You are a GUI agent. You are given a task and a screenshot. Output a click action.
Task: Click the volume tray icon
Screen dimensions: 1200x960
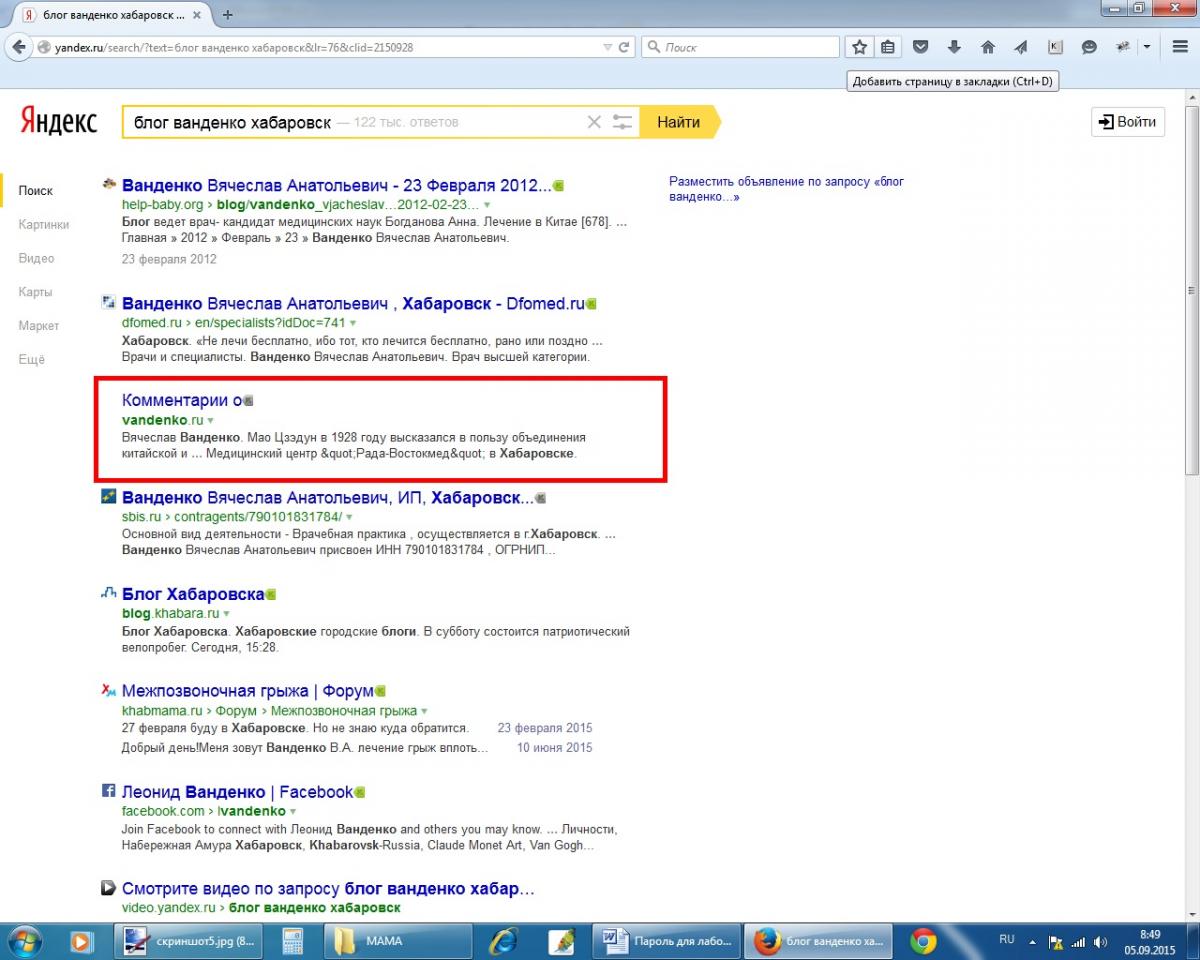[x=1101, y=942]
